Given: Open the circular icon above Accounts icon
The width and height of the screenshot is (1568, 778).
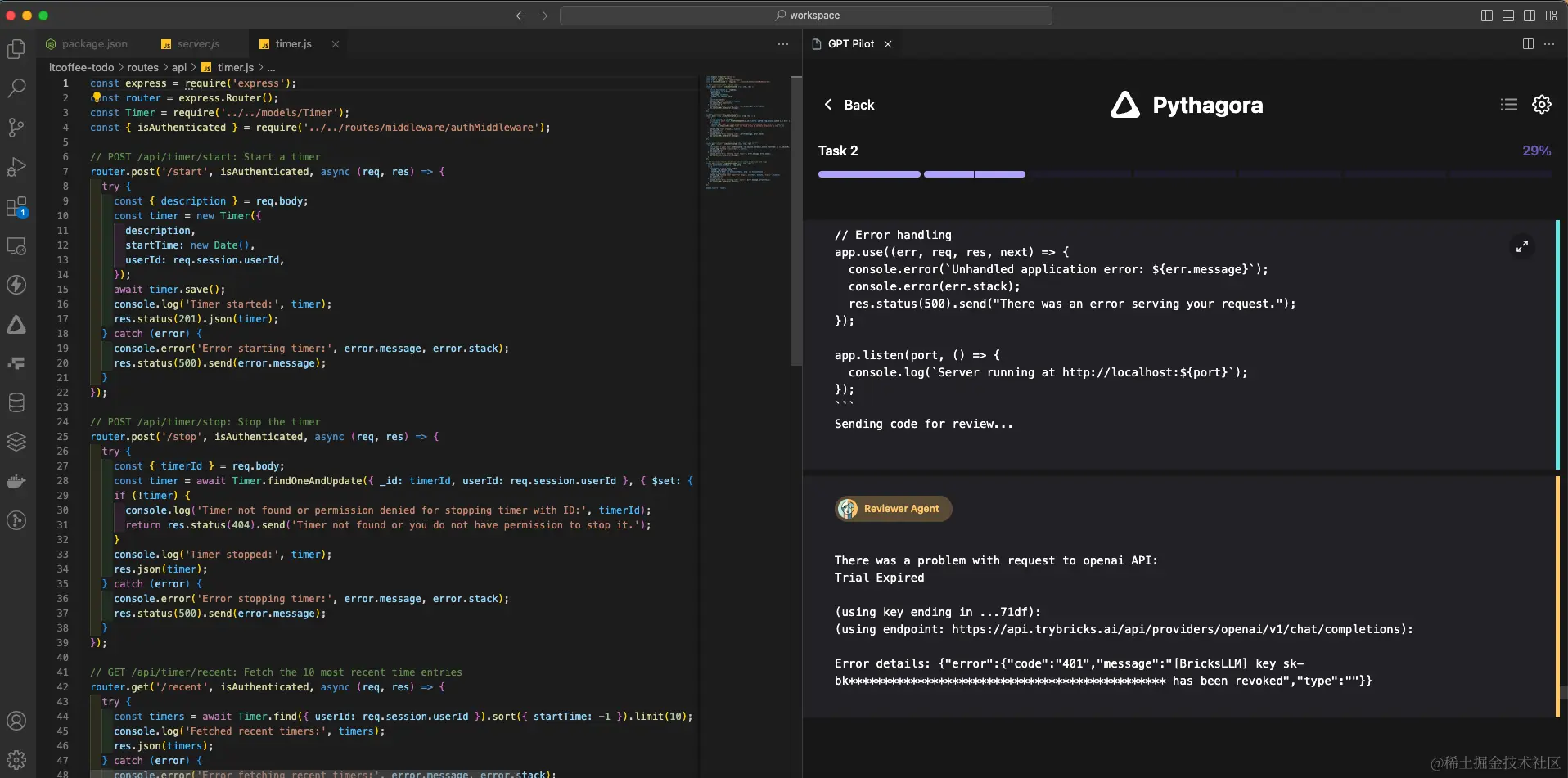Looking at the screenshot, I should pos(16,520).
